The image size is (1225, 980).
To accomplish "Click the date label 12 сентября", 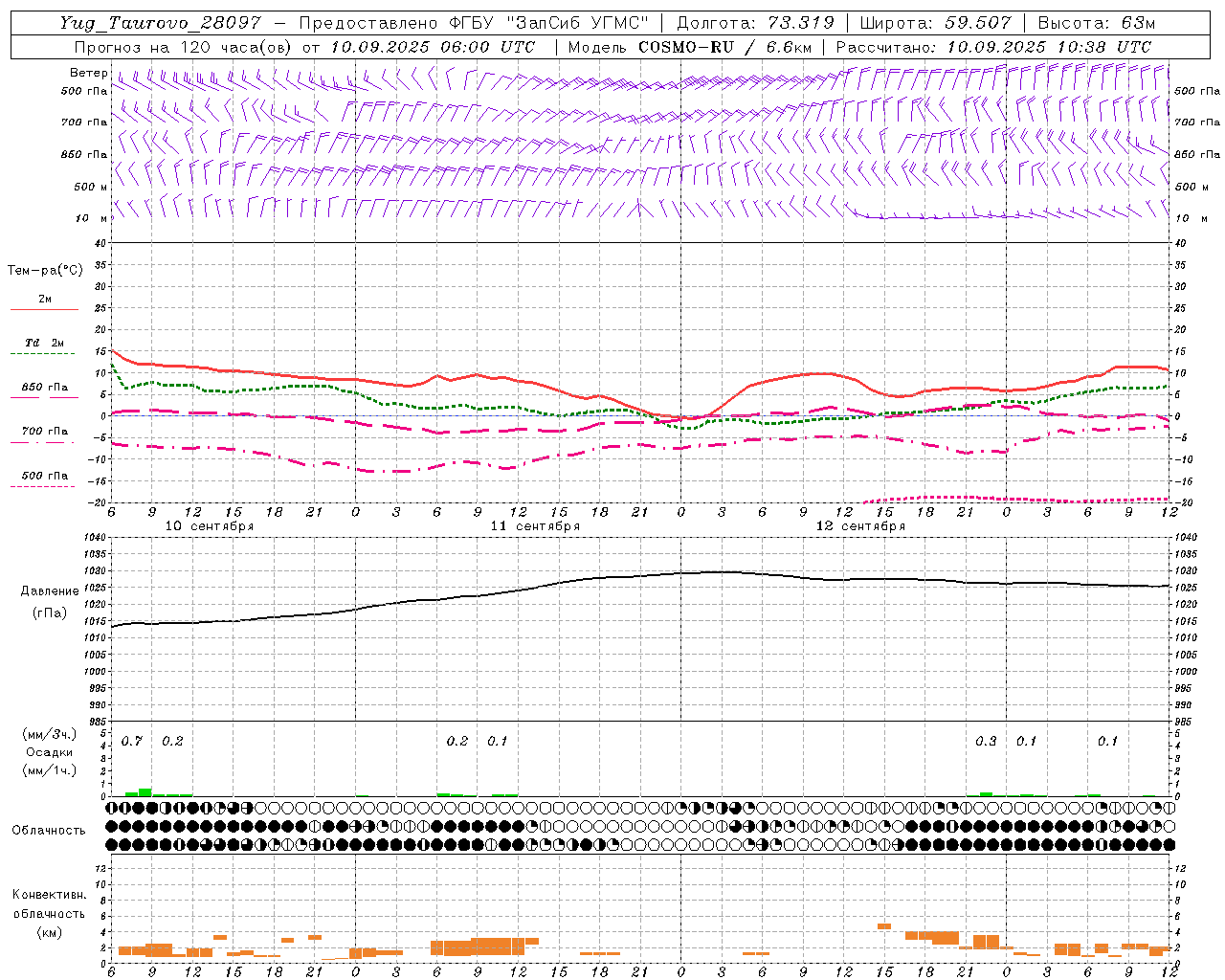I will 860,526.
